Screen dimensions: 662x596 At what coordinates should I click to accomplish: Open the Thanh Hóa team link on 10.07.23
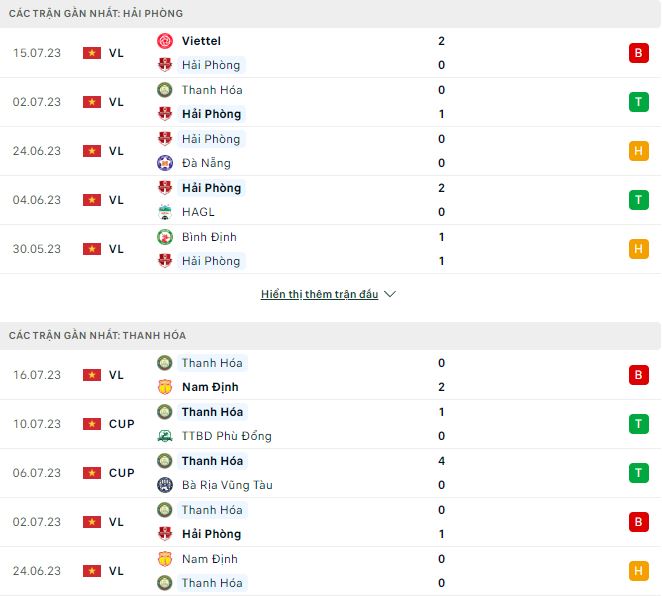tap(212, 412)
